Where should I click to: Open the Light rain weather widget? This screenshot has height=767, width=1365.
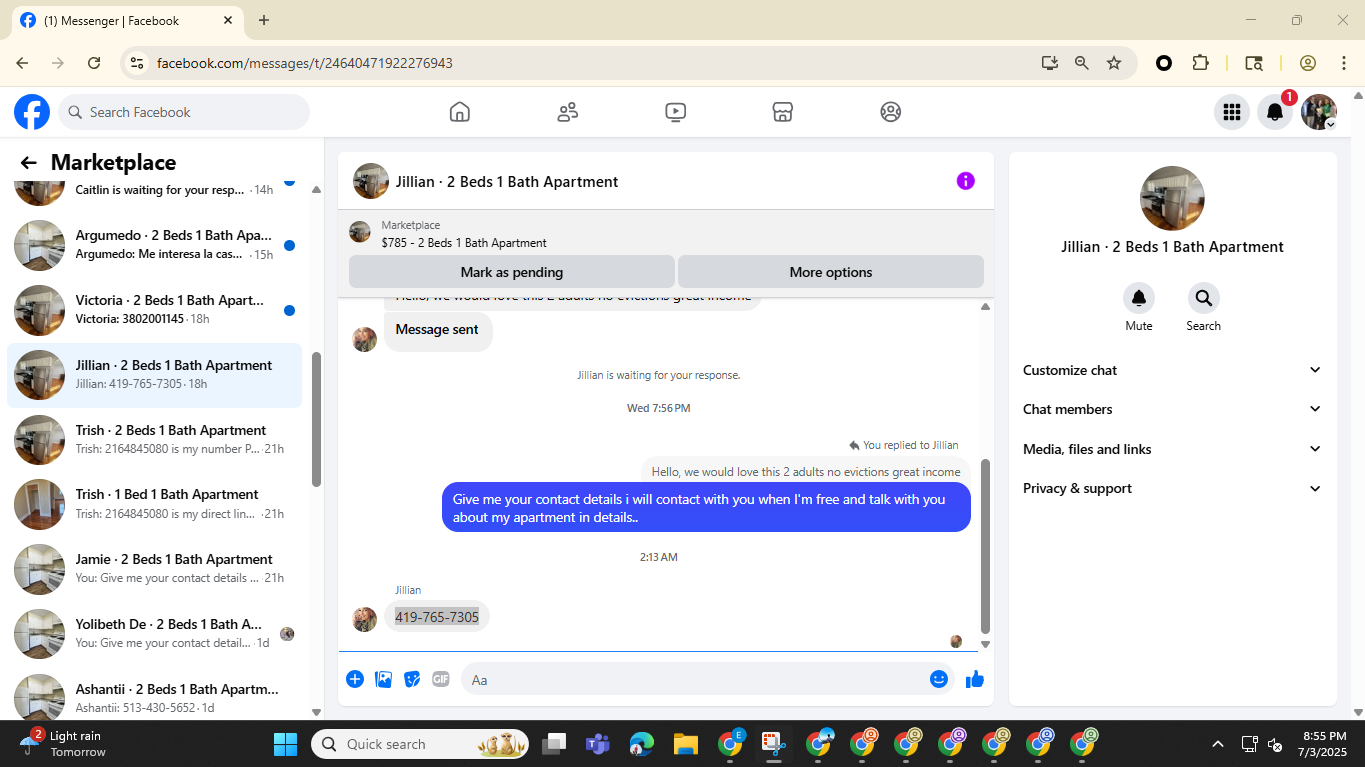pyautogui.click(x=62, y=744)
